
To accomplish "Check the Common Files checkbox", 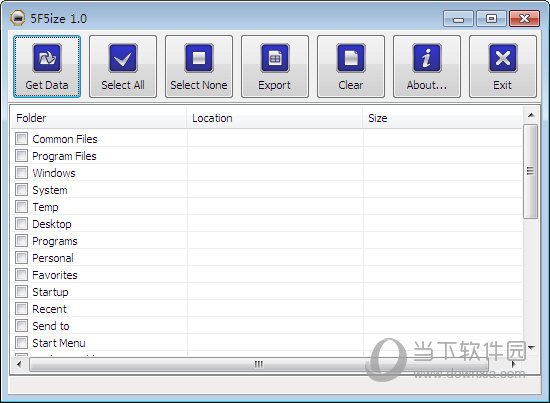I will (21, 139).
